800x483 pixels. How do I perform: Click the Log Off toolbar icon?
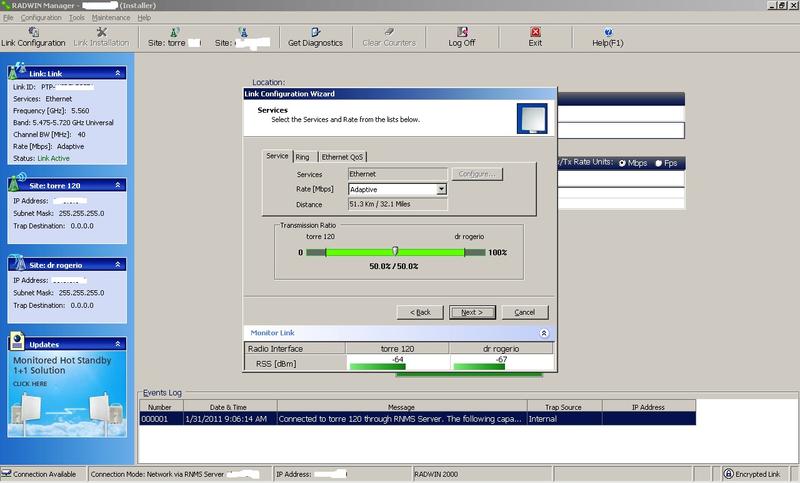coord(462,32)
